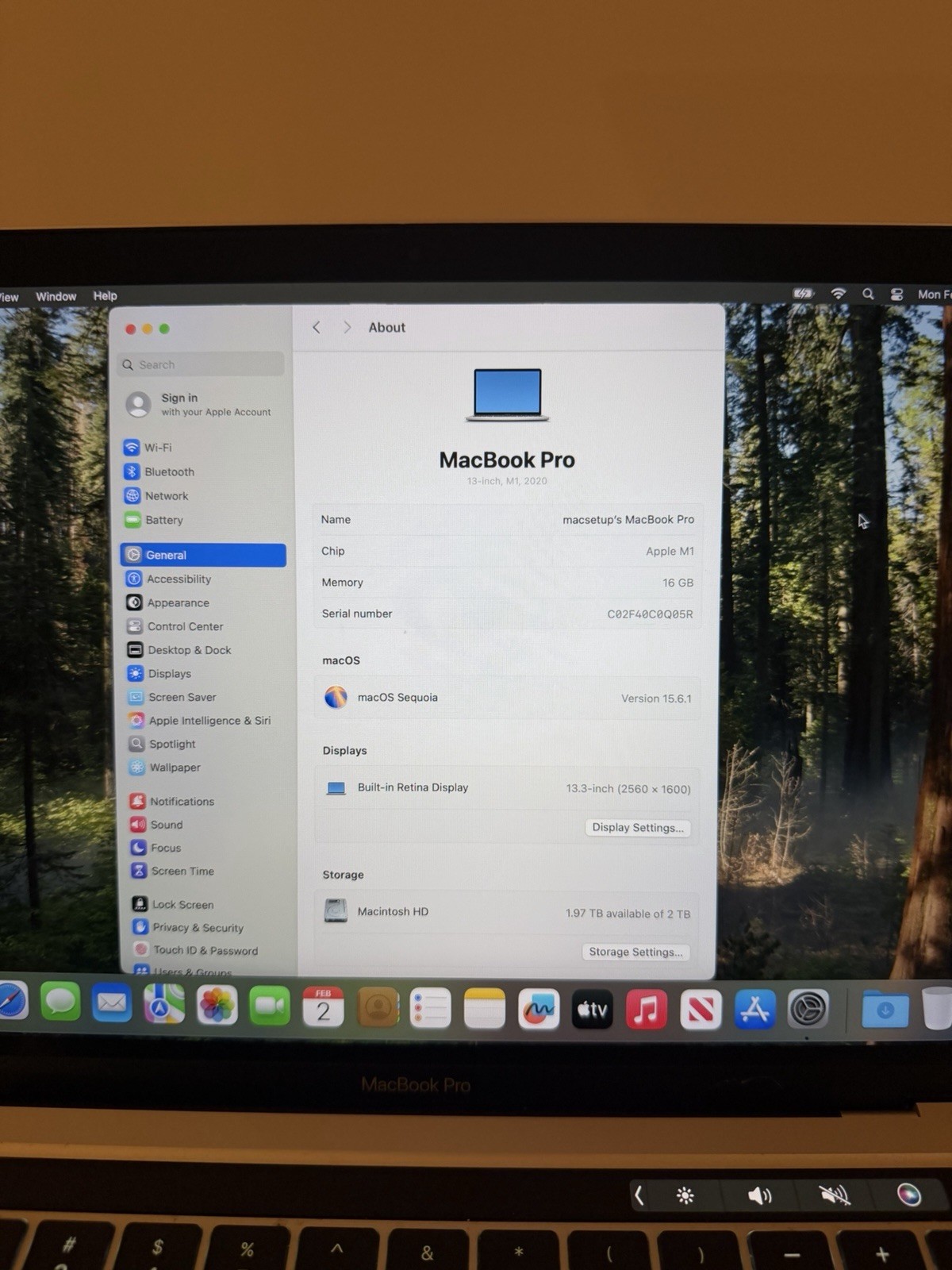Open App Store from the Dock
The image size is (952, 1270).
point(754,1010)
